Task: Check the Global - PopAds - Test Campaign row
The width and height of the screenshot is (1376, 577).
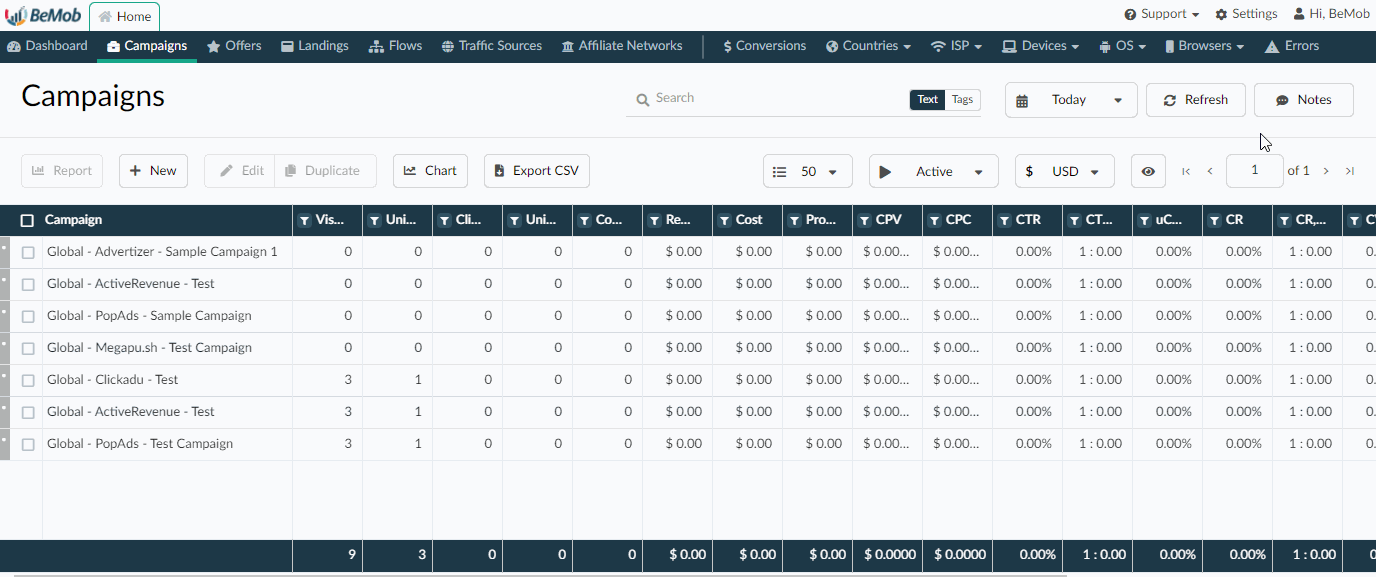Action: 28,444
